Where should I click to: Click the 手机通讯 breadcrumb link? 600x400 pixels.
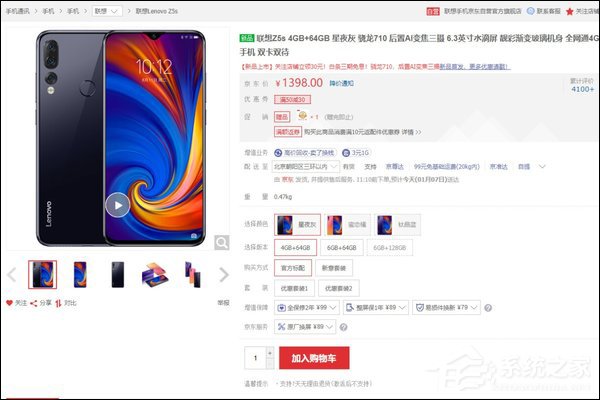17,11
